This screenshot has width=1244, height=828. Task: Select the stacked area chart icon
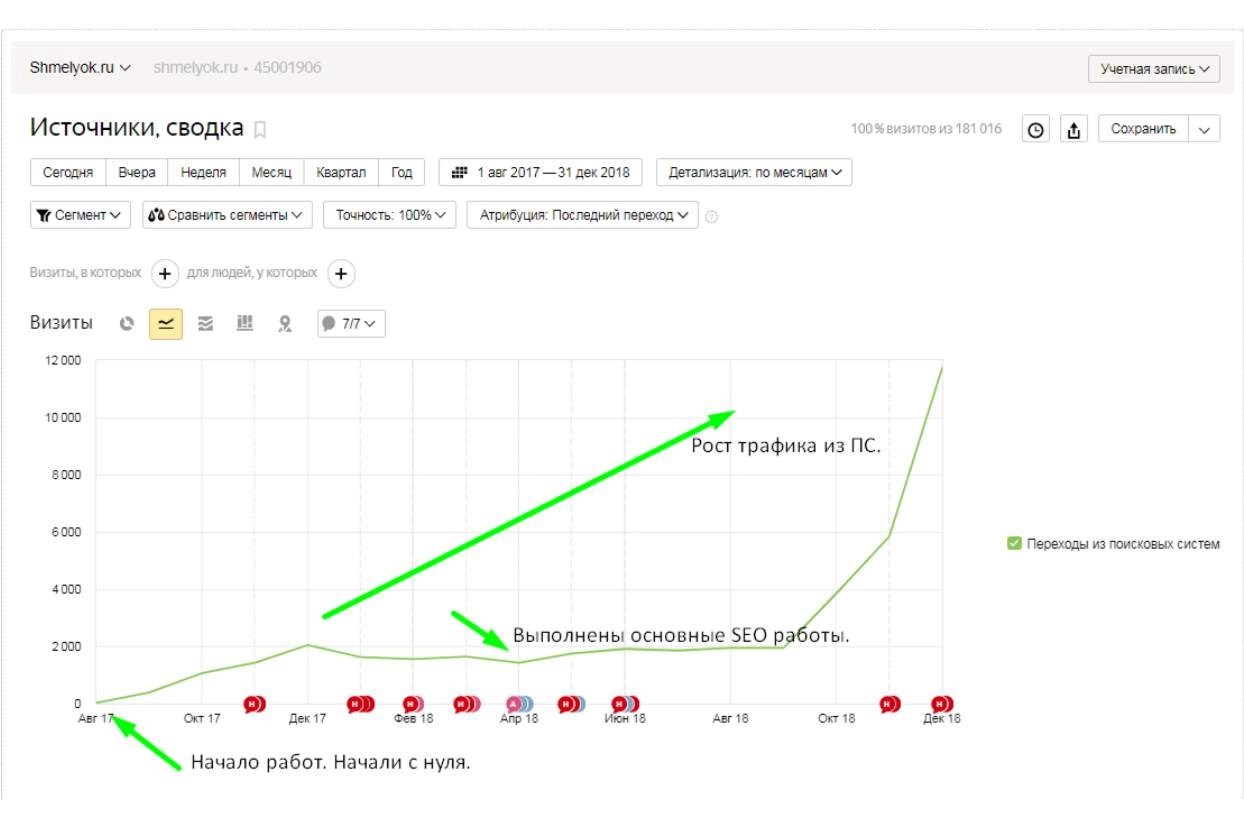205,324
